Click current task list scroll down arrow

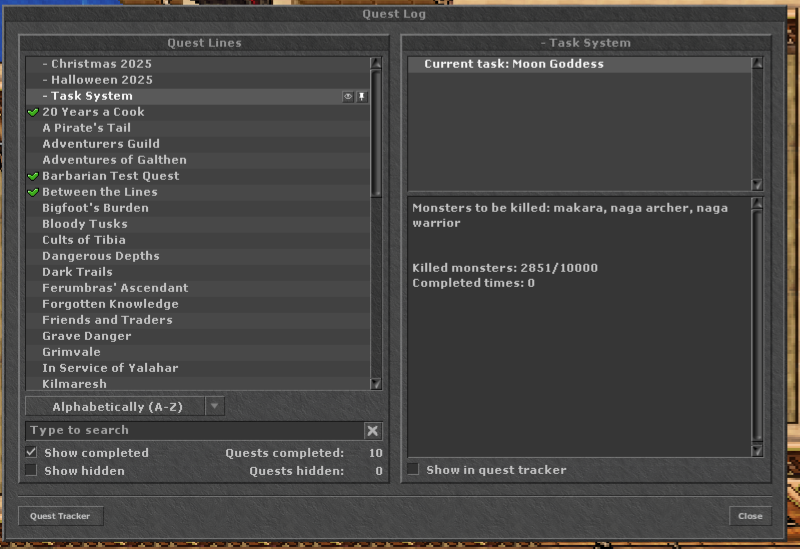point(757,184)
